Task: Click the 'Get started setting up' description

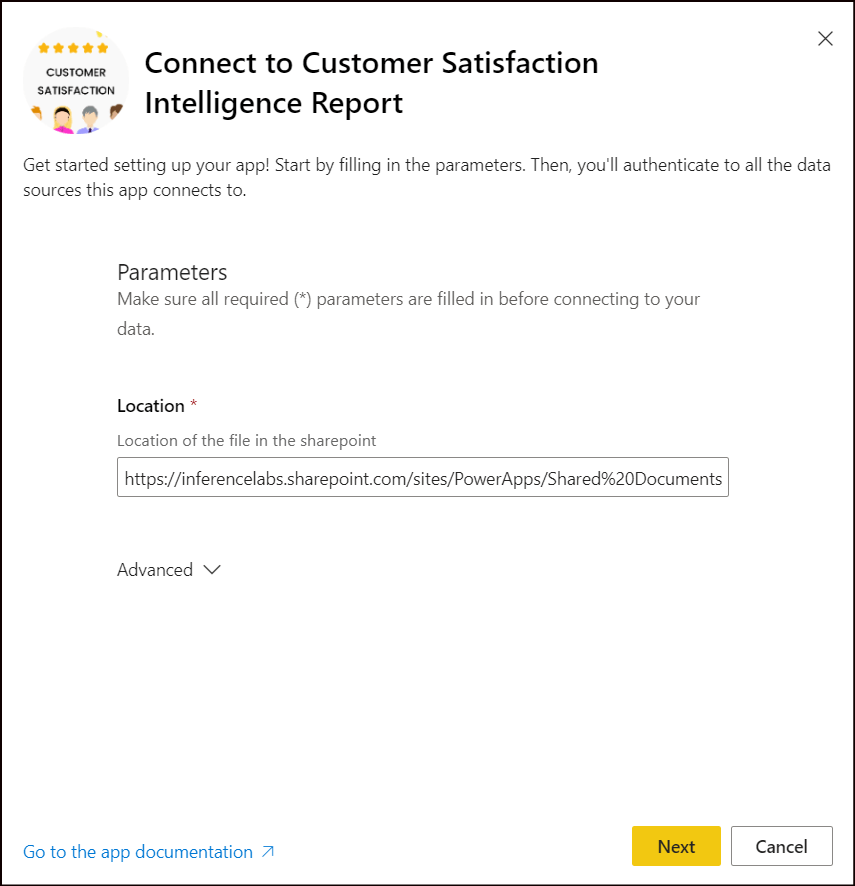Action: point(427,177)
